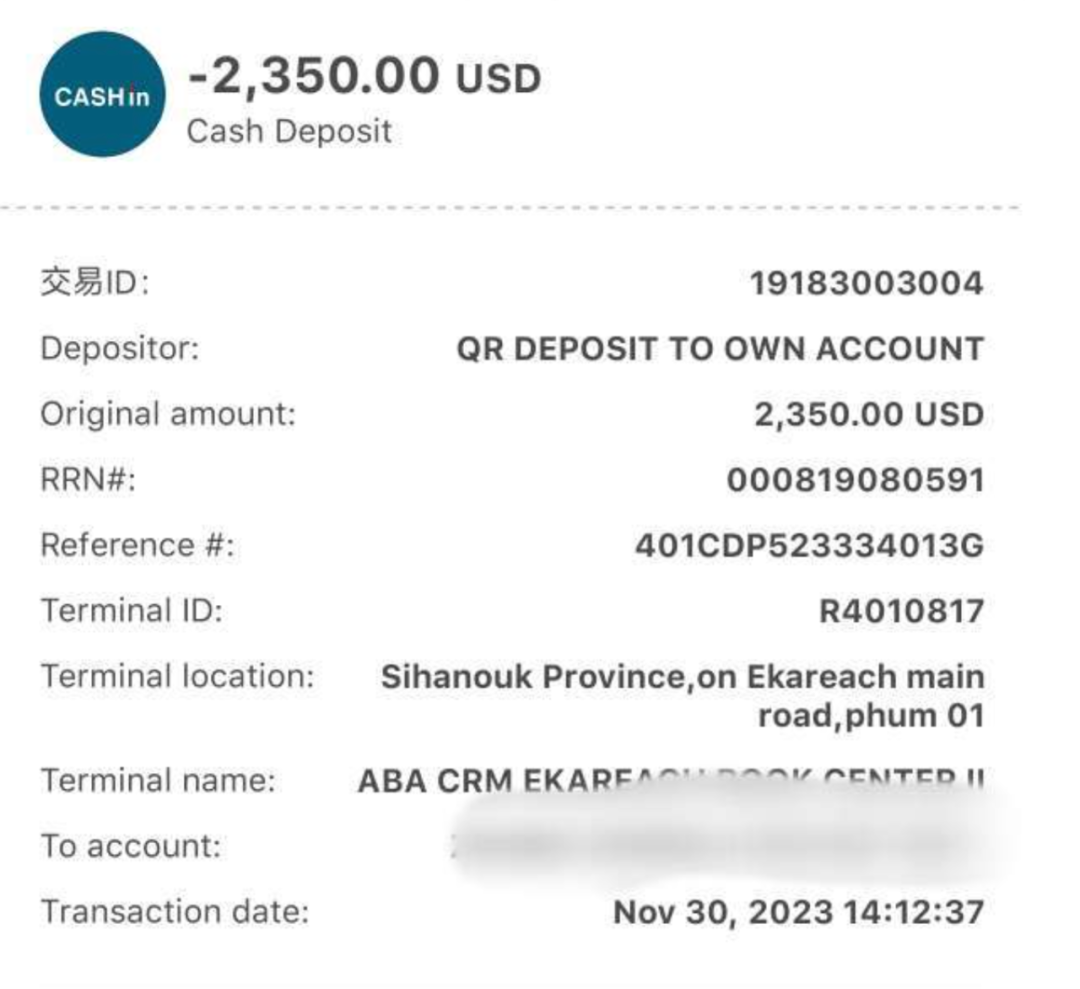Select QR DEPOSIT TO OWN ACCOUNT text
This screenshot has height=989, width=1080.
pos(720,348)
